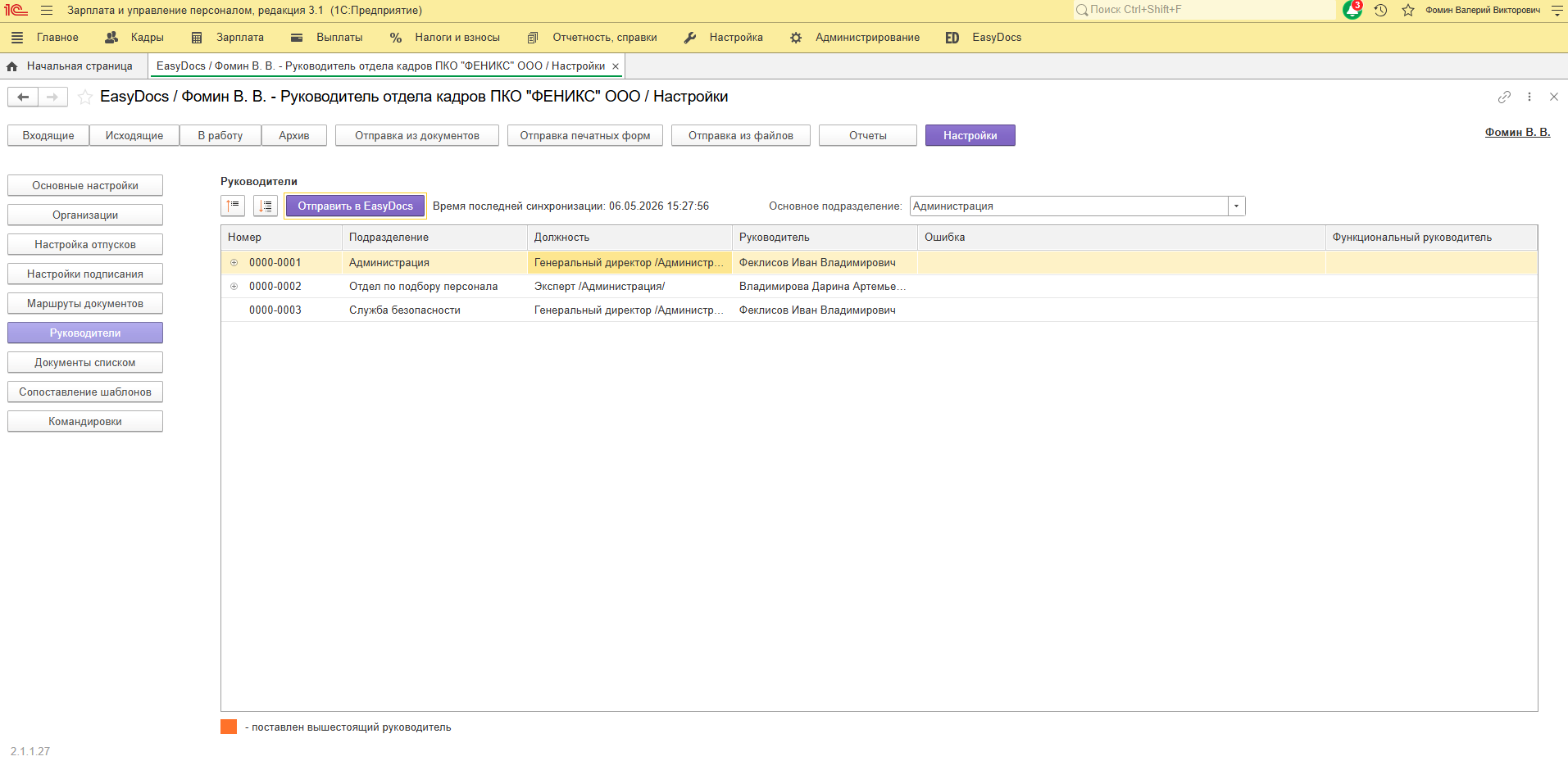Image resolution: width=1568 pixels, height=770 pixels.
Task: Move the row down with arrow icon
Action: click(266, 206)
